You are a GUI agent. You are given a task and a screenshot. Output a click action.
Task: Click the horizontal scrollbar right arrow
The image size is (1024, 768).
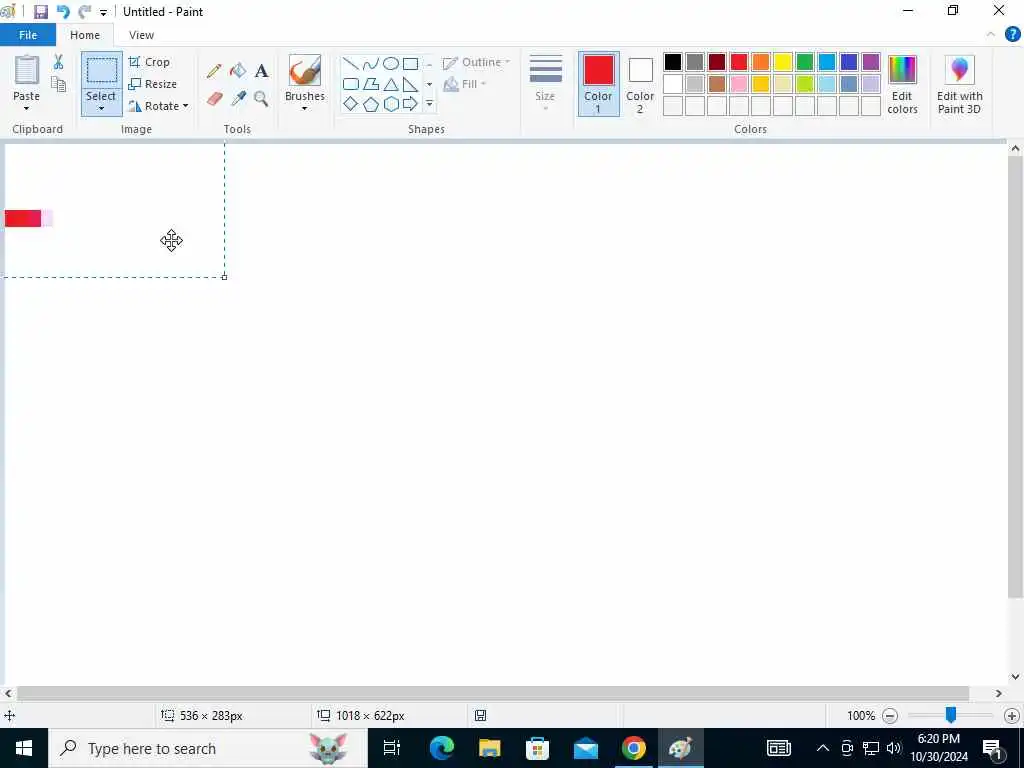pyautogui.click(x=999, y=694)
